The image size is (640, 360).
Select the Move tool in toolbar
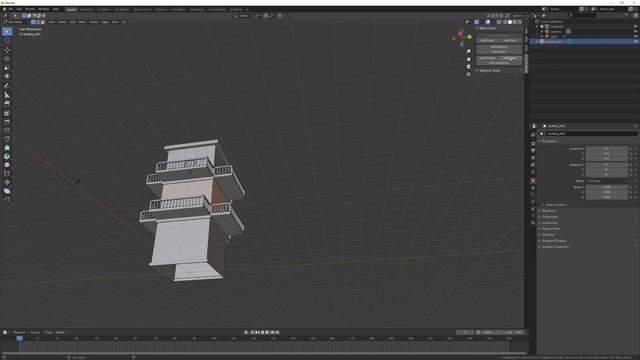[7, 50]
